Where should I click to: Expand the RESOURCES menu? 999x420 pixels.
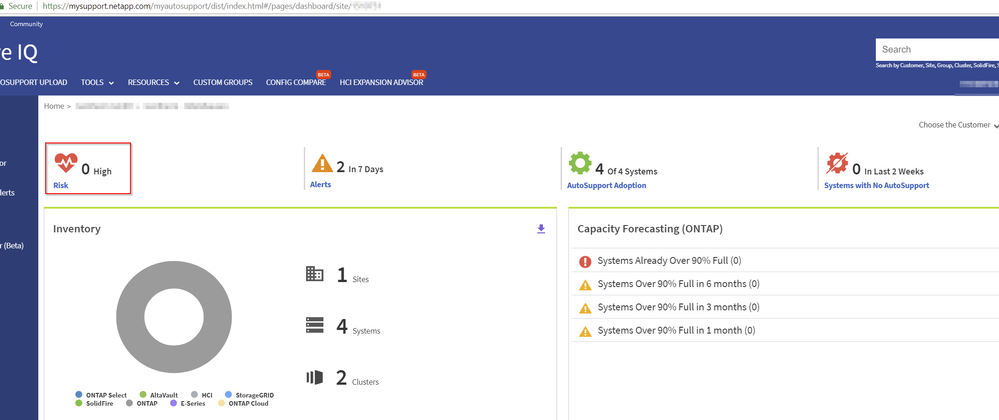(154, 82)
